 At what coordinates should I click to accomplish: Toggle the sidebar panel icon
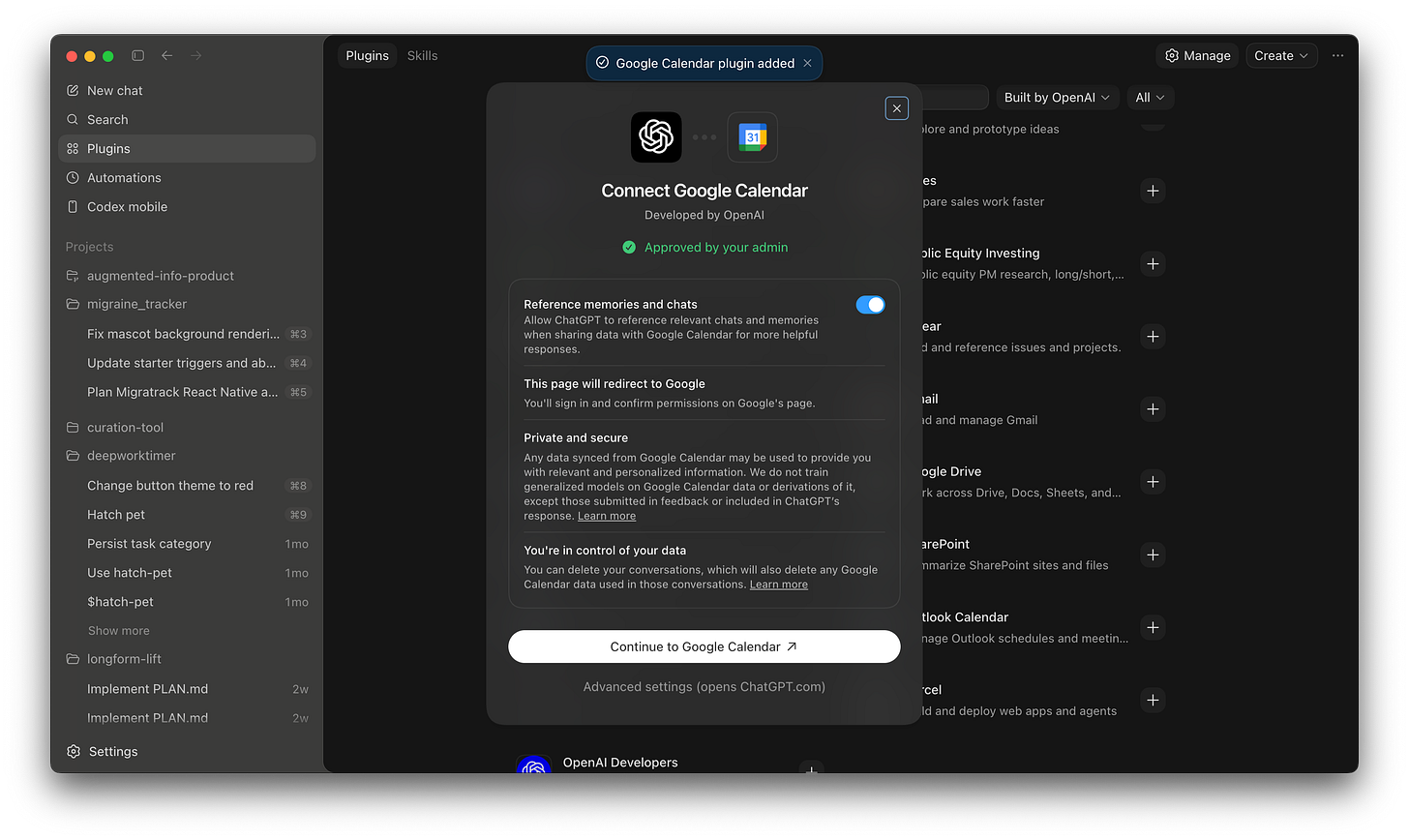click(x=137, y=55)
